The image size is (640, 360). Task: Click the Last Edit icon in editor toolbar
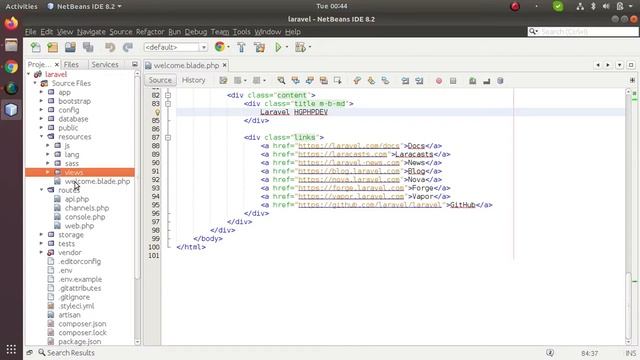pos(223,80)
